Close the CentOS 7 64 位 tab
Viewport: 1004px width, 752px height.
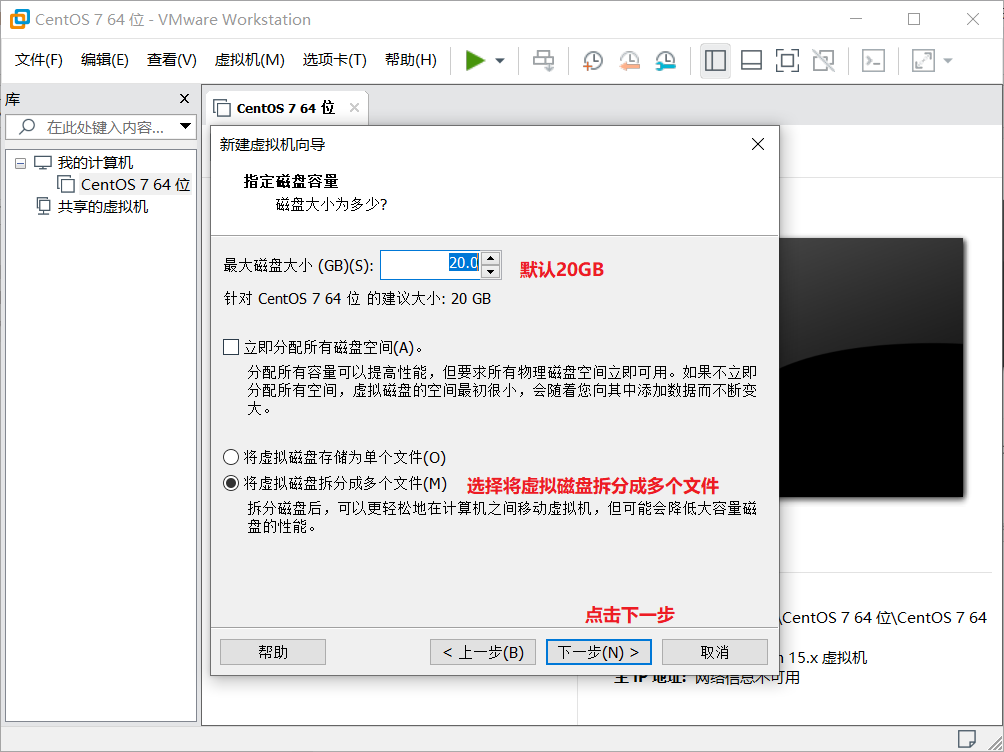pos(354,108)
